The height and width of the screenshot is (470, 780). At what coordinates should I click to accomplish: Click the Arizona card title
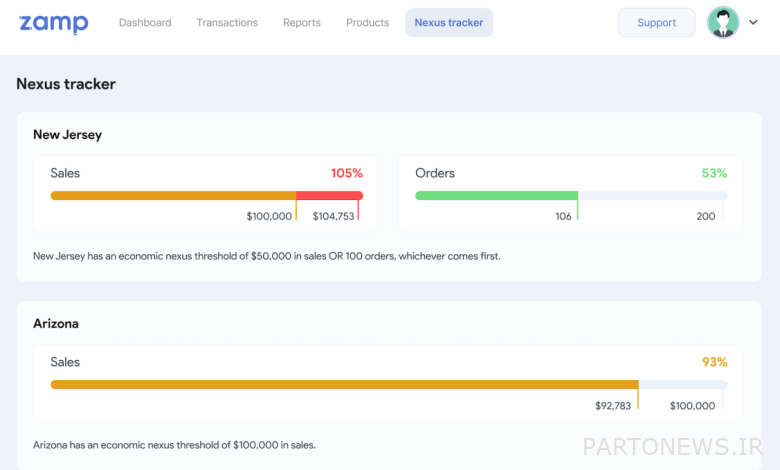[56, 324]
